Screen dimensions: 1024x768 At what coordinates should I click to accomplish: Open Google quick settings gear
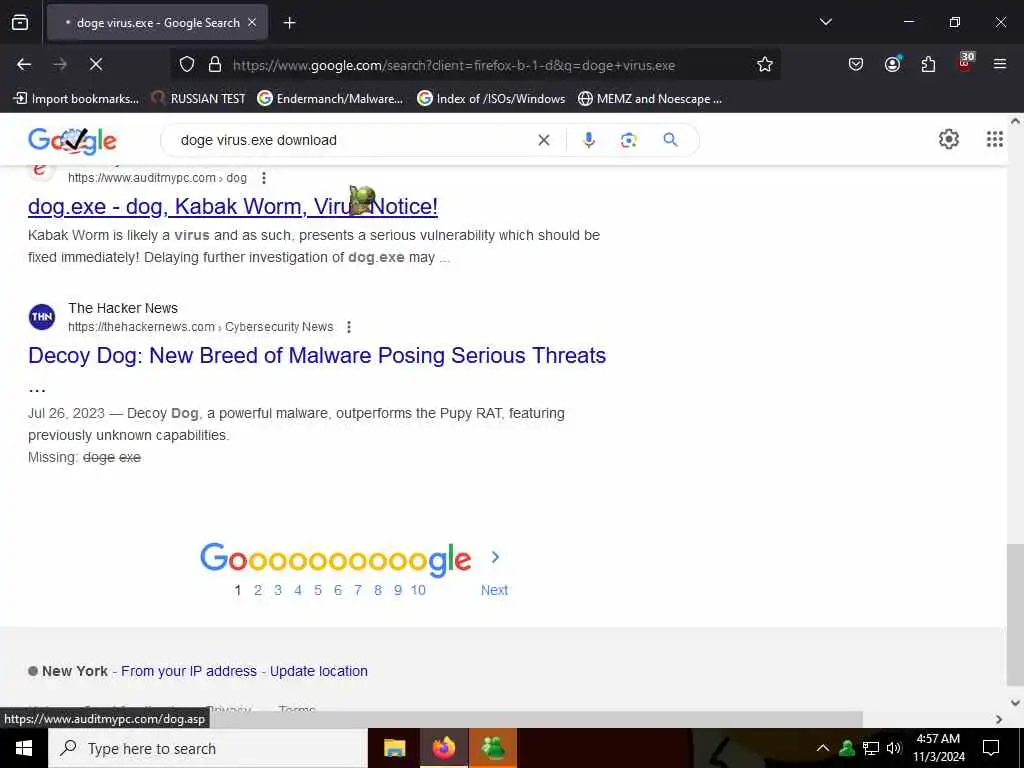(x=948, y=138)
